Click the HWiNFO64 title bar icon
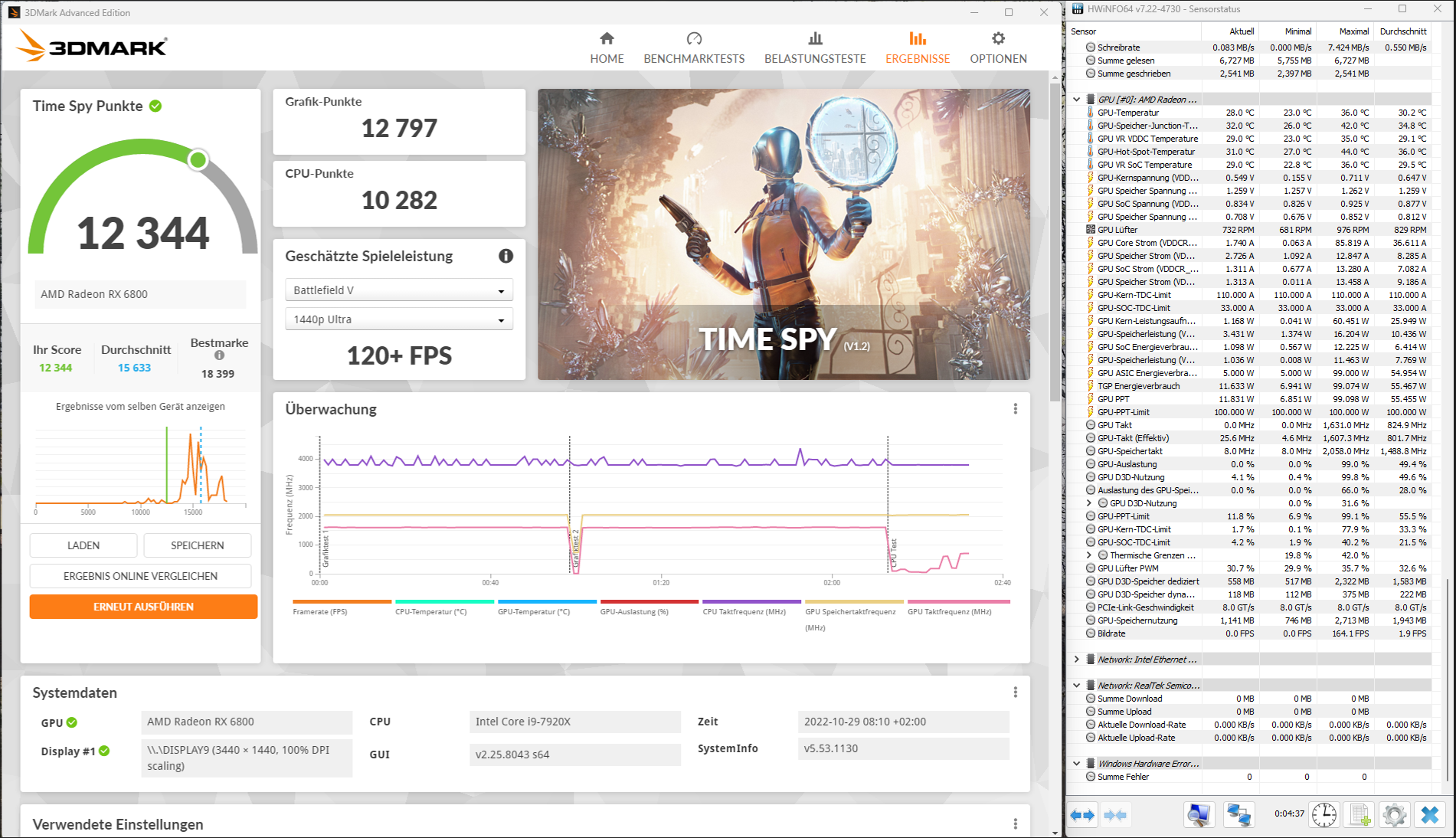 coord(1078,9)
